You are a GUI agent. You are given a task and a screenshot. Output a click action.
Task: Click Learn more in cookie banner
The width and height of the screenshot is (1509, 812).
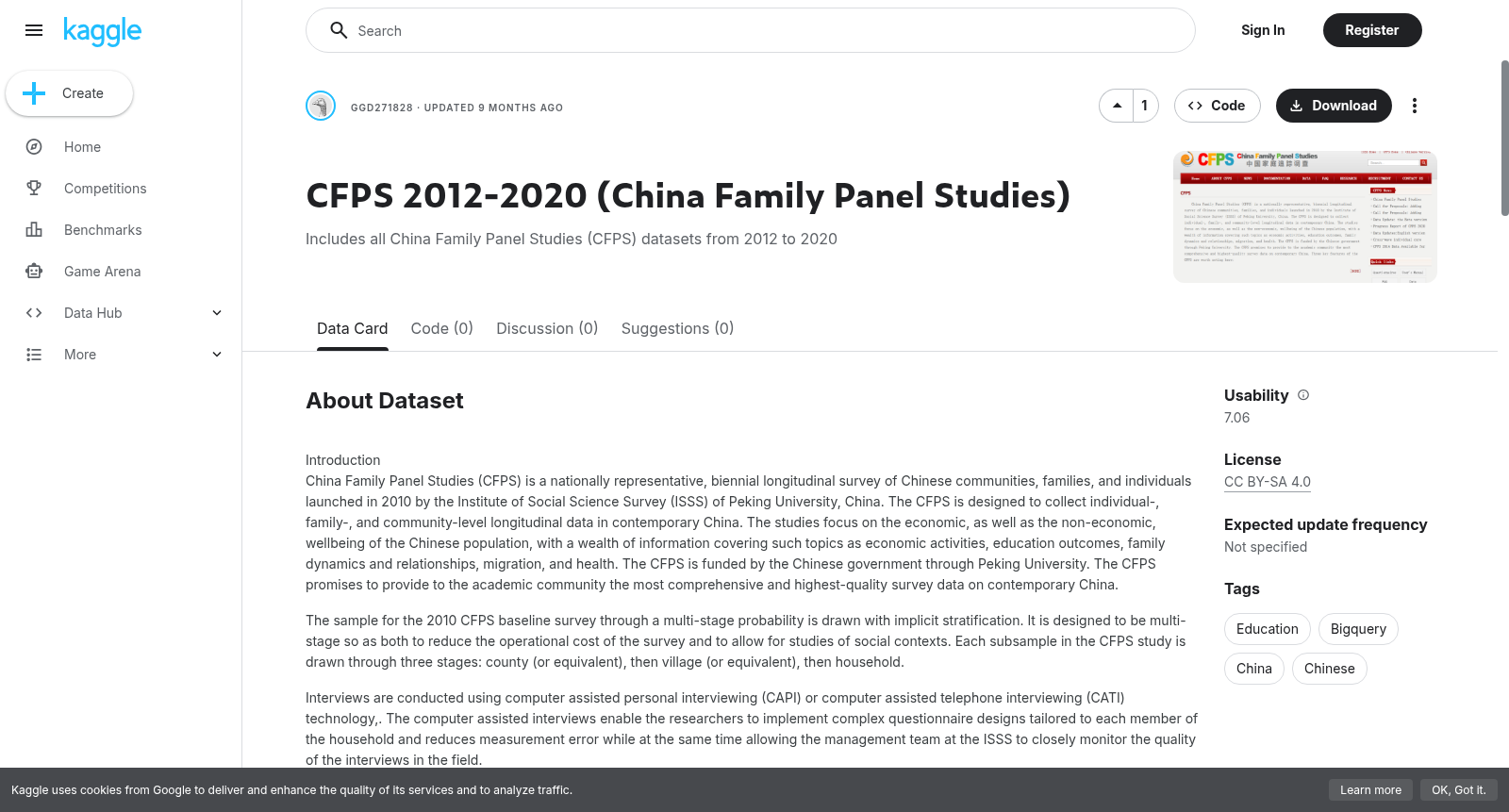coord(1370,790)
